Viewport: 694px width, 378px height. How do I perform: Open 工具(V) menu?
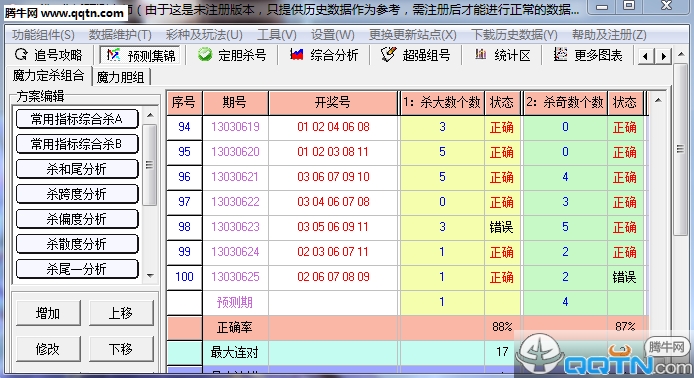point(277,35)
